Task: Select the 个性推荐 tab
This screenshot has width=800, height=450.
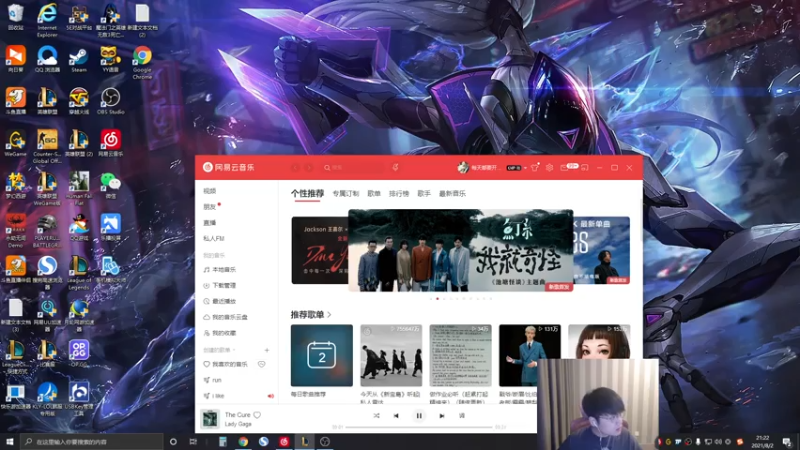Action: pos(307,194)
